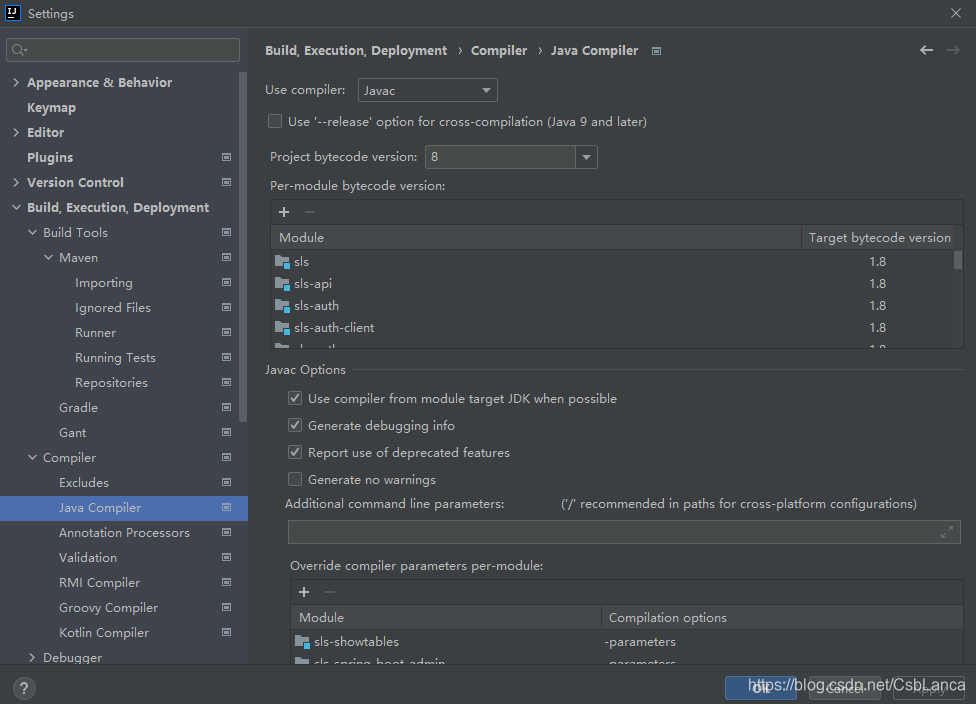Click the project icon next to Build Tools
Viewport: 976px width, 704px height.
[x=227, y=232]
